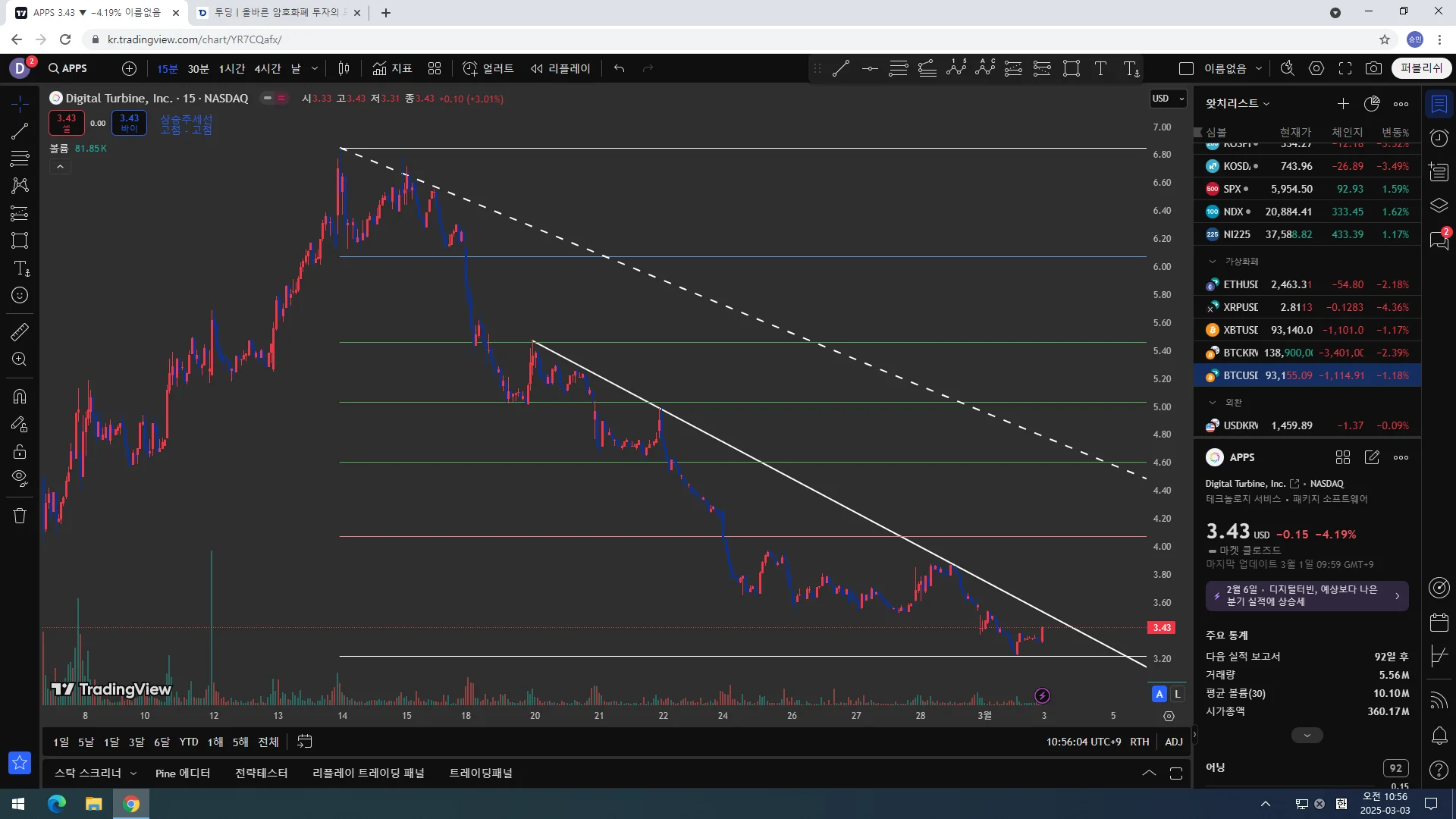Image resolution: width=1456 pixels, height=819 pixels.
Task: Open the USD currency dropdown
Action: tap(1168, 99)
